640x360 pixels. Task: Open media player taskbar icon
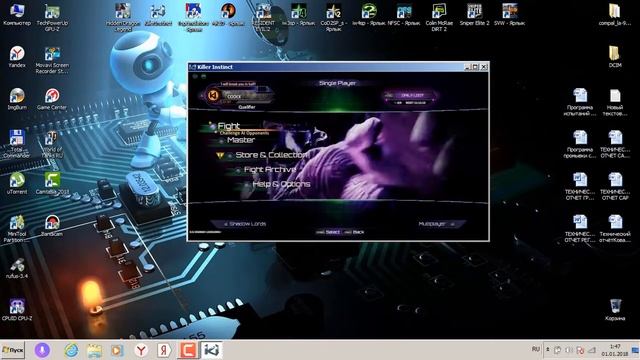click(118, 350)
